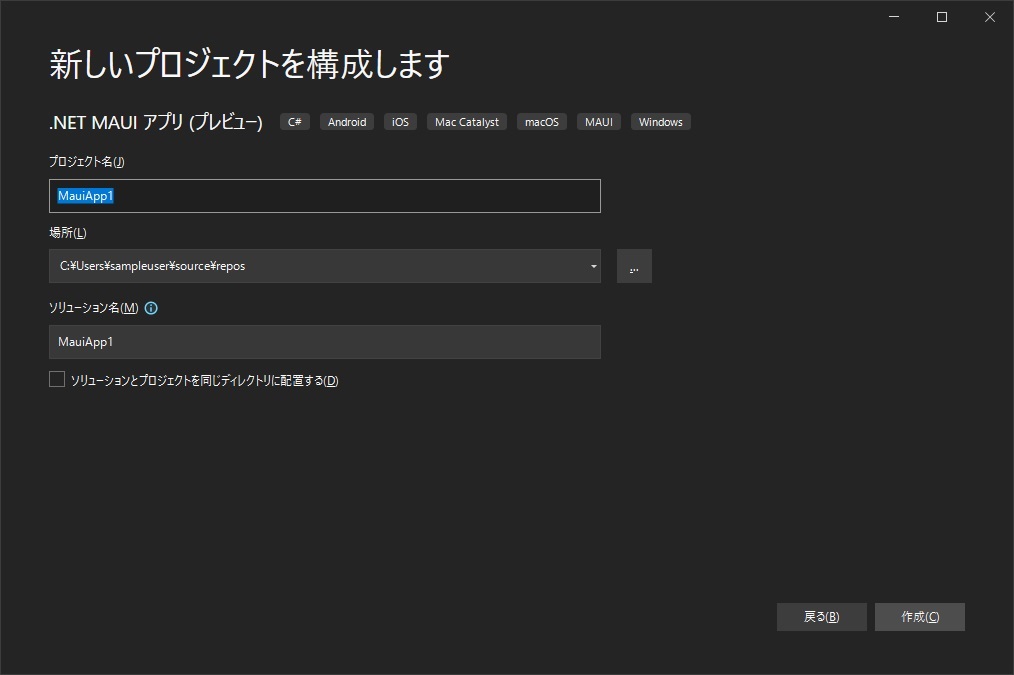Toggle place solution and project in same directory
The image size is (1014, 675).
57,380
